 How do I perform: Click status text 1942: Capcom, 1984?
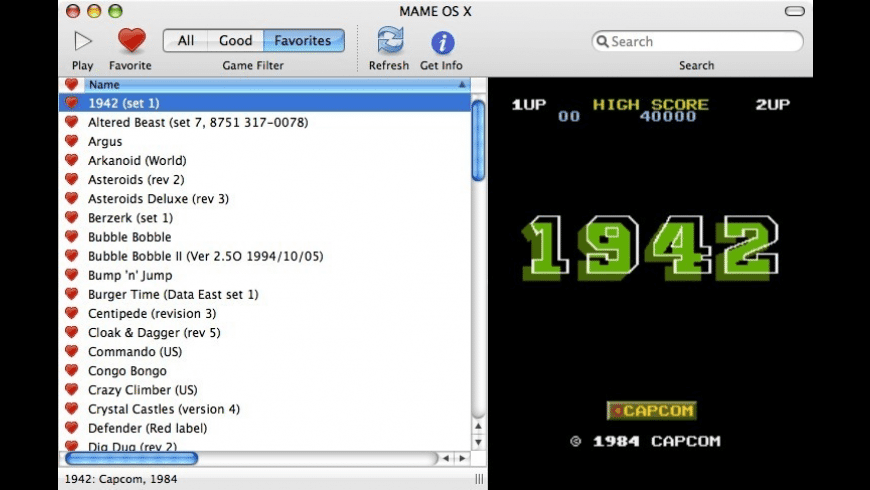(x=121, y=479)
